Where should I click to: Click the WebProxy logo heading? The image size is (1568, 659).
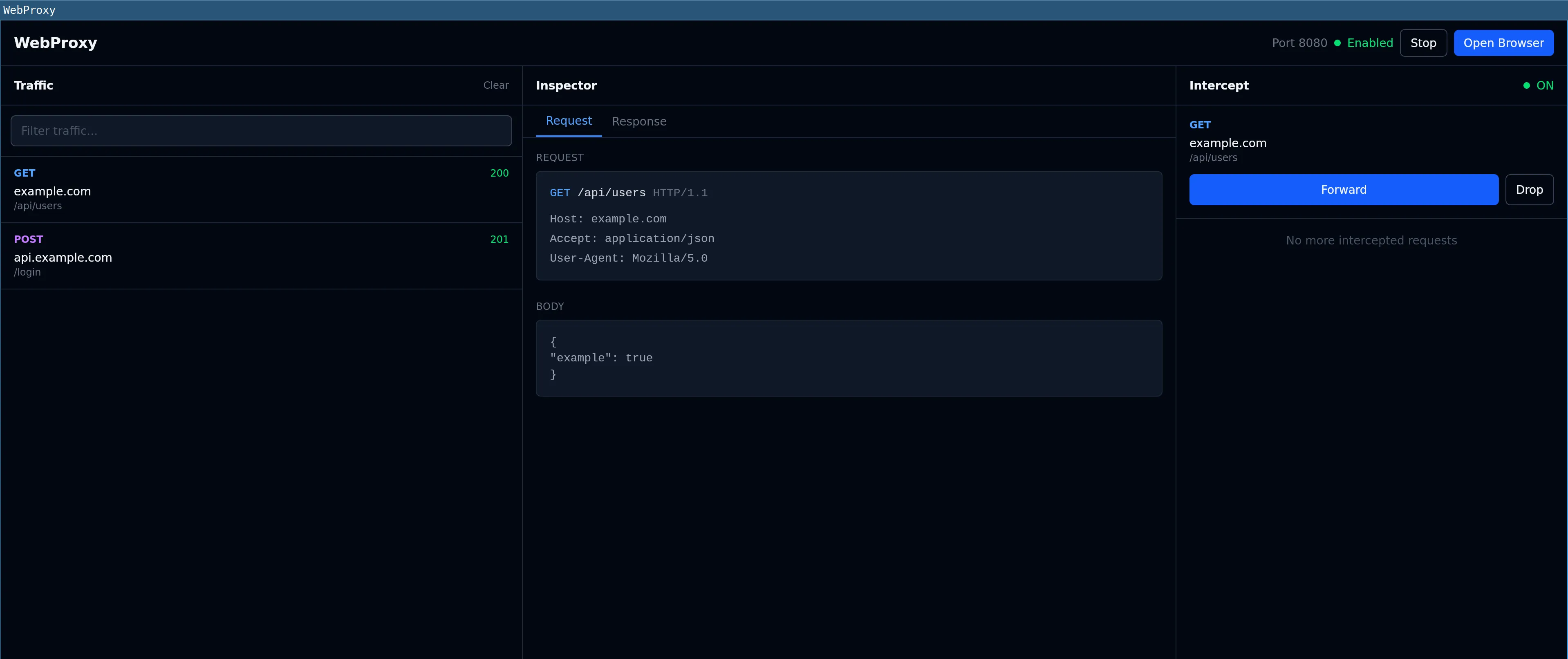[x=56, y=43]
